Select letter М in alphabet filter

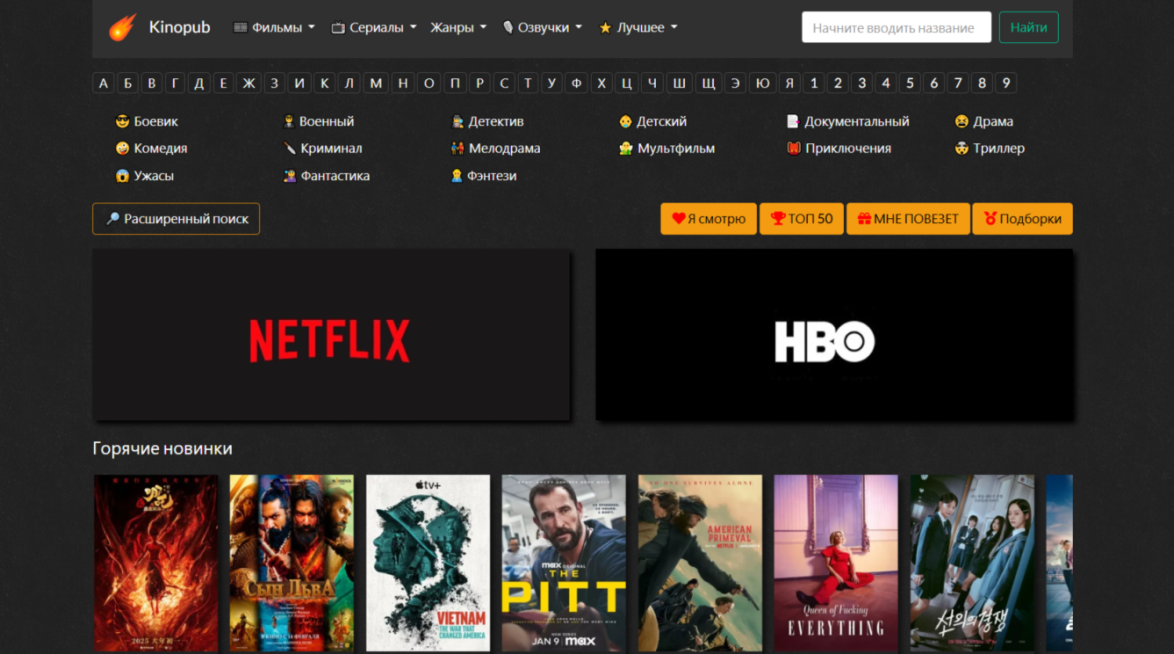point(376,83)
